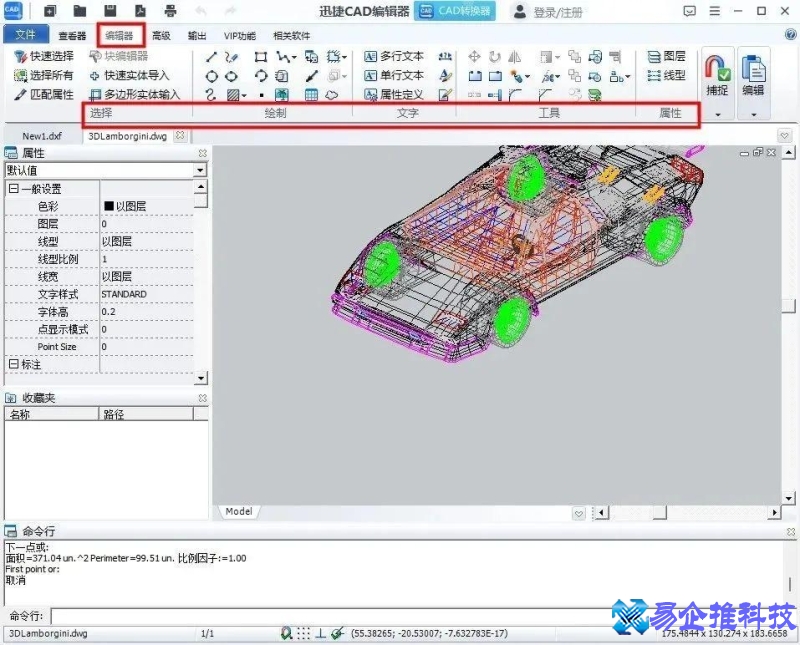Collapse the 标注 tree section

click(14, 364)
